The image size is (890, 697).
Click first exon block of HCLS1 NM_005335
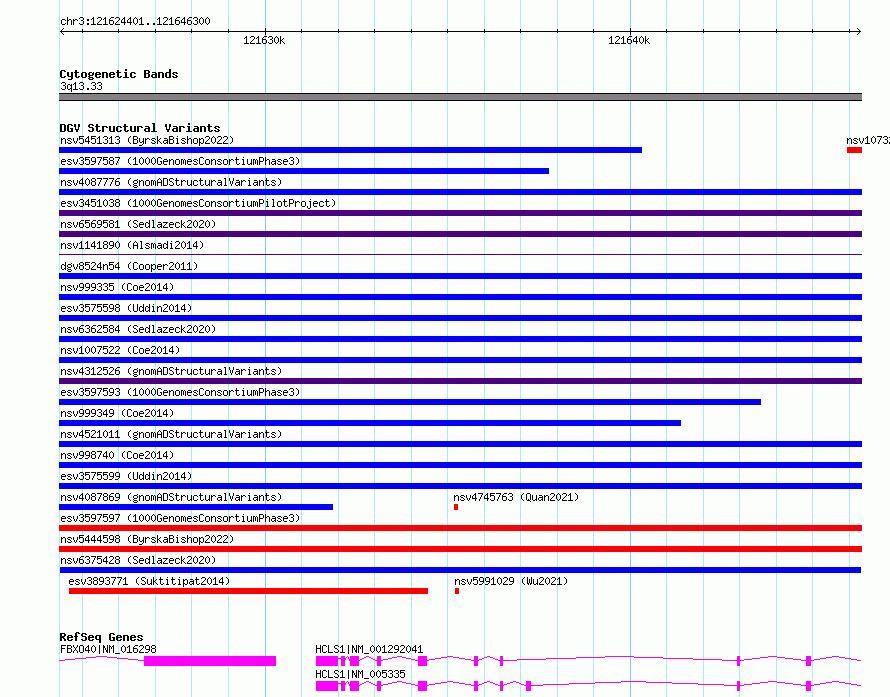(327, 686)
